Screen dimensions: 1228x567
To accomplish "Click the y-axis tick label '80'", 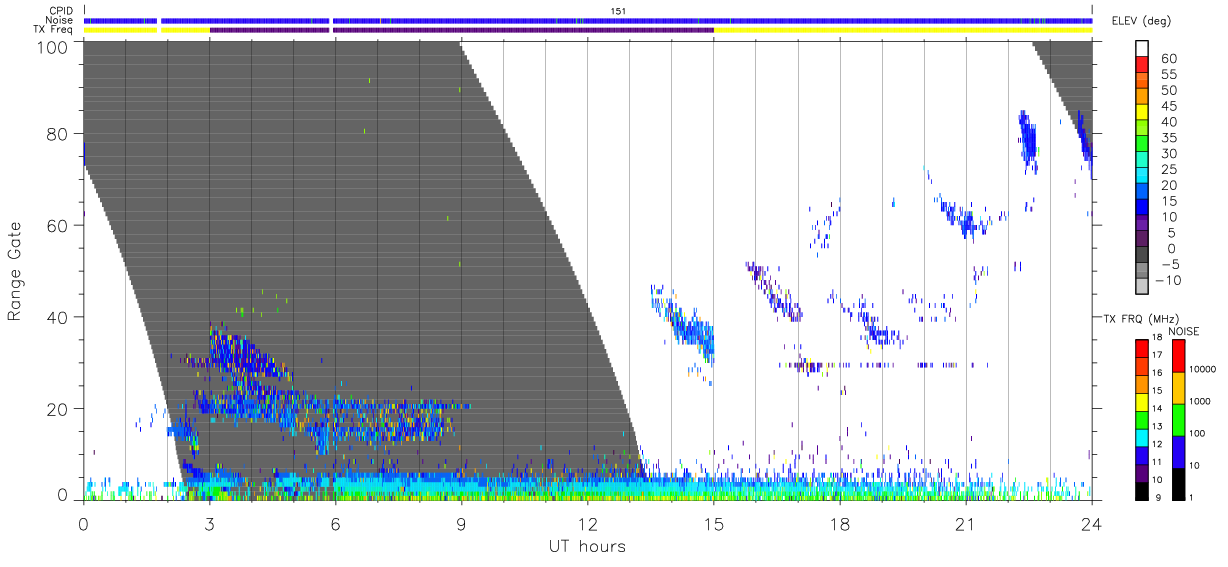I will 58,135.
